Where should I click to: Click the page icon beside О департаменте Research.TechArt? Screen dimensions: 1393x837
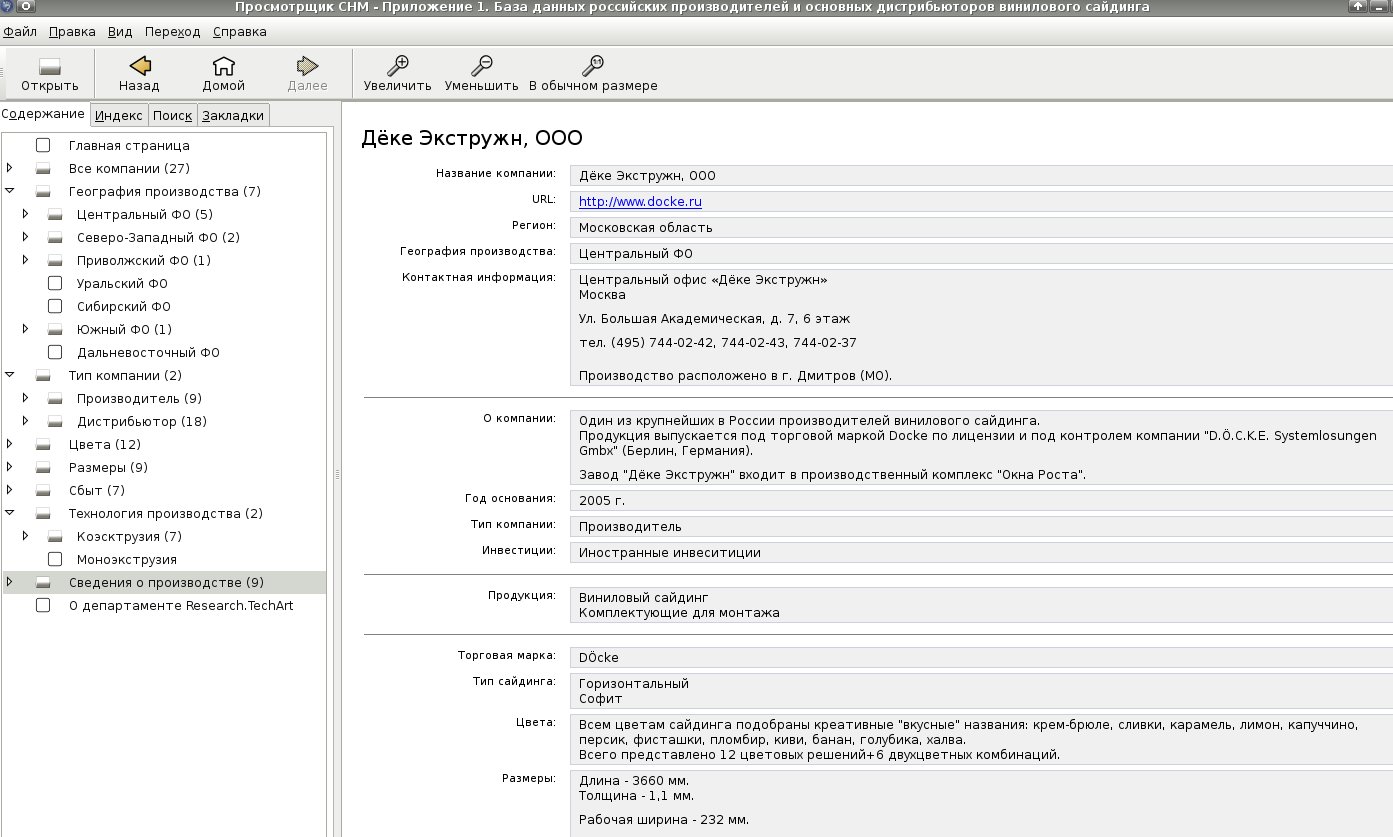(x=43, y=605)
